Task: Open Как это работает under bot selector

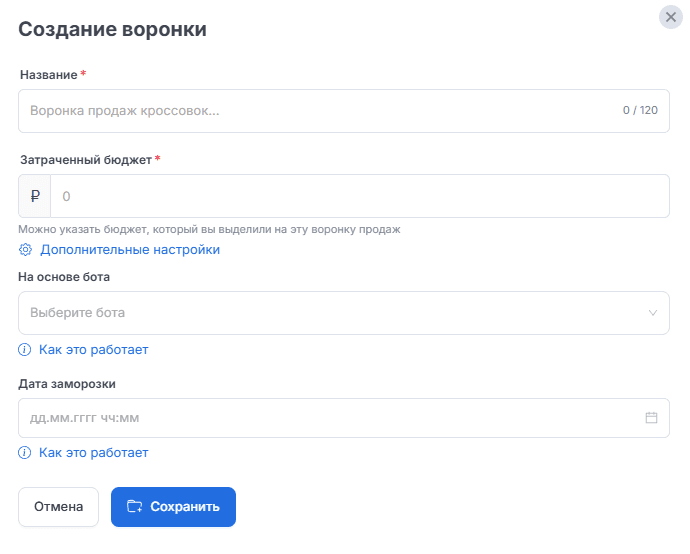Action: tap(93, 350)
